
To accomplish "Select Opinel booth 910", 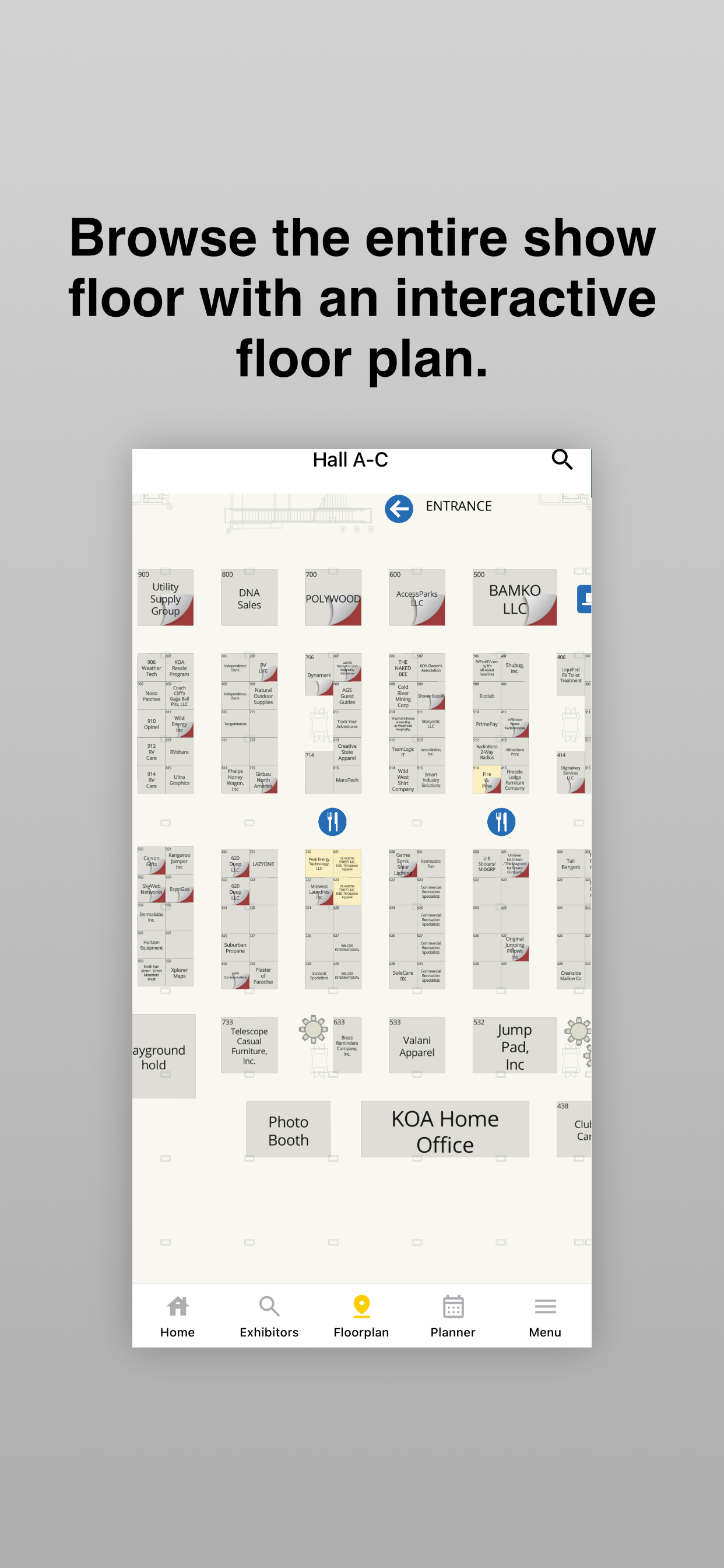I will coord(152,724).
